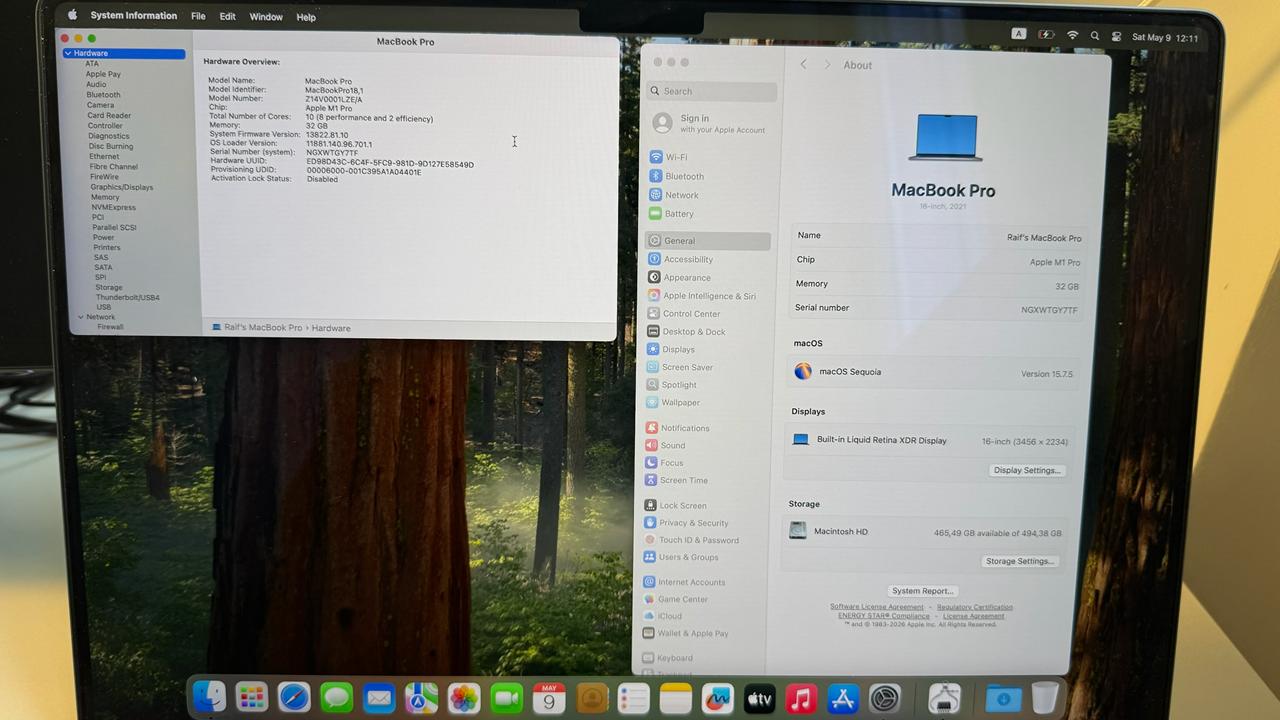Select Bluetooth in System Information list
The height and width of the screenshot is (720, 1280).
point(103,95)
